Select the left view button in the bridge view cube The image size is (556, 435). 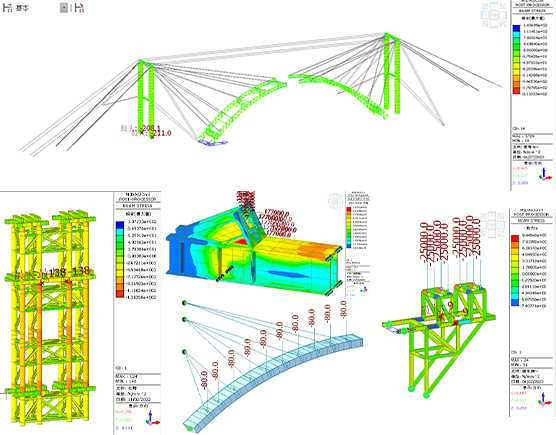pos(485,15)
